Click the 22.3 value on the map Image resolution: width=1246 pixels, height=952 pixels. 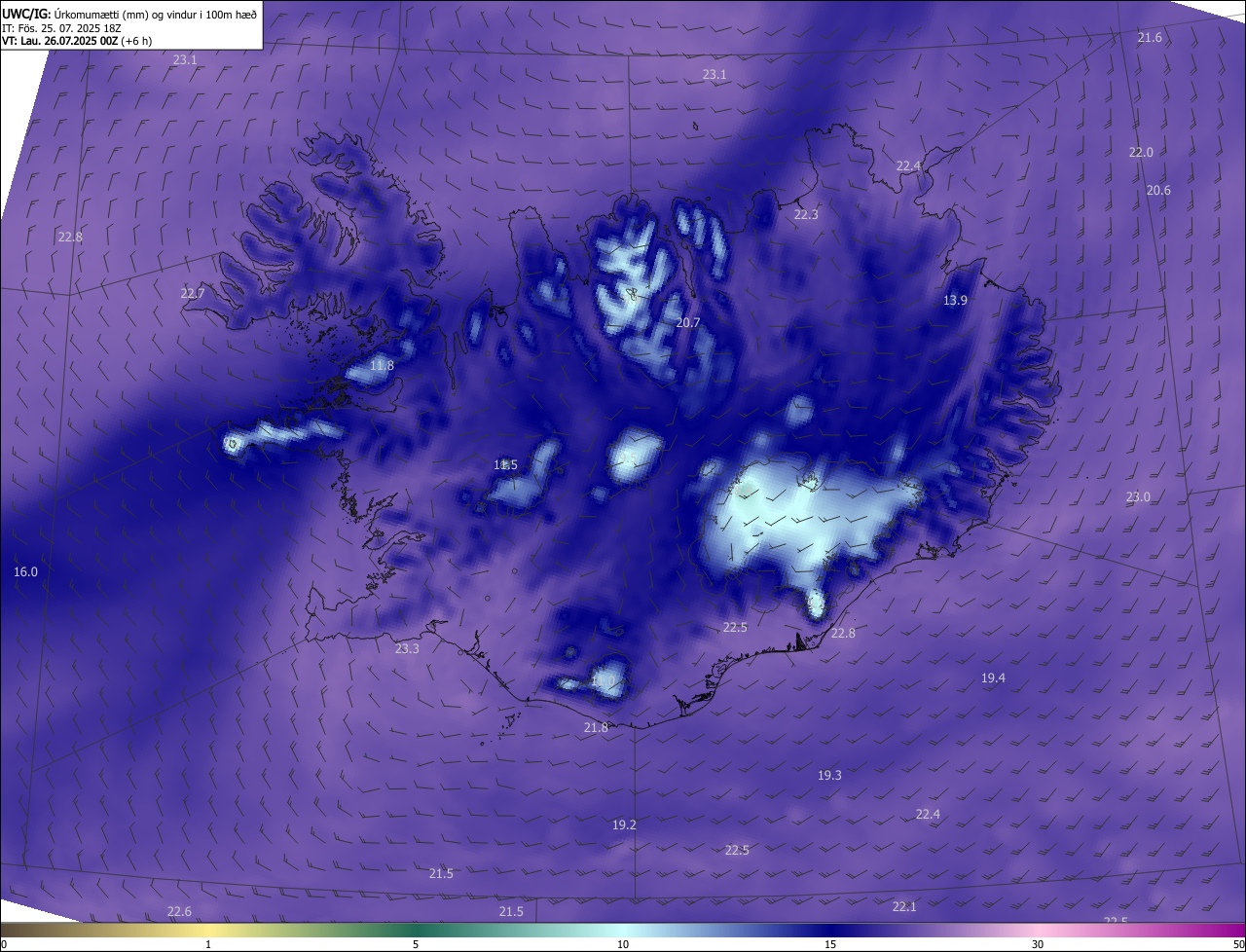click(806, 214)
